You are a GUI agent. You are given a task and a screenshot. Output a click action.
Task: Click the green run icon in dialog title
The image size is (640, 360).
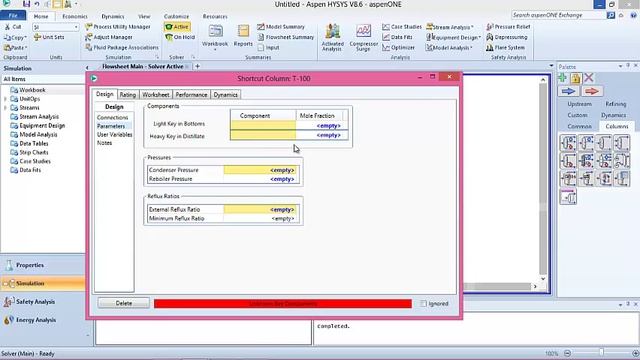[94, 78]
